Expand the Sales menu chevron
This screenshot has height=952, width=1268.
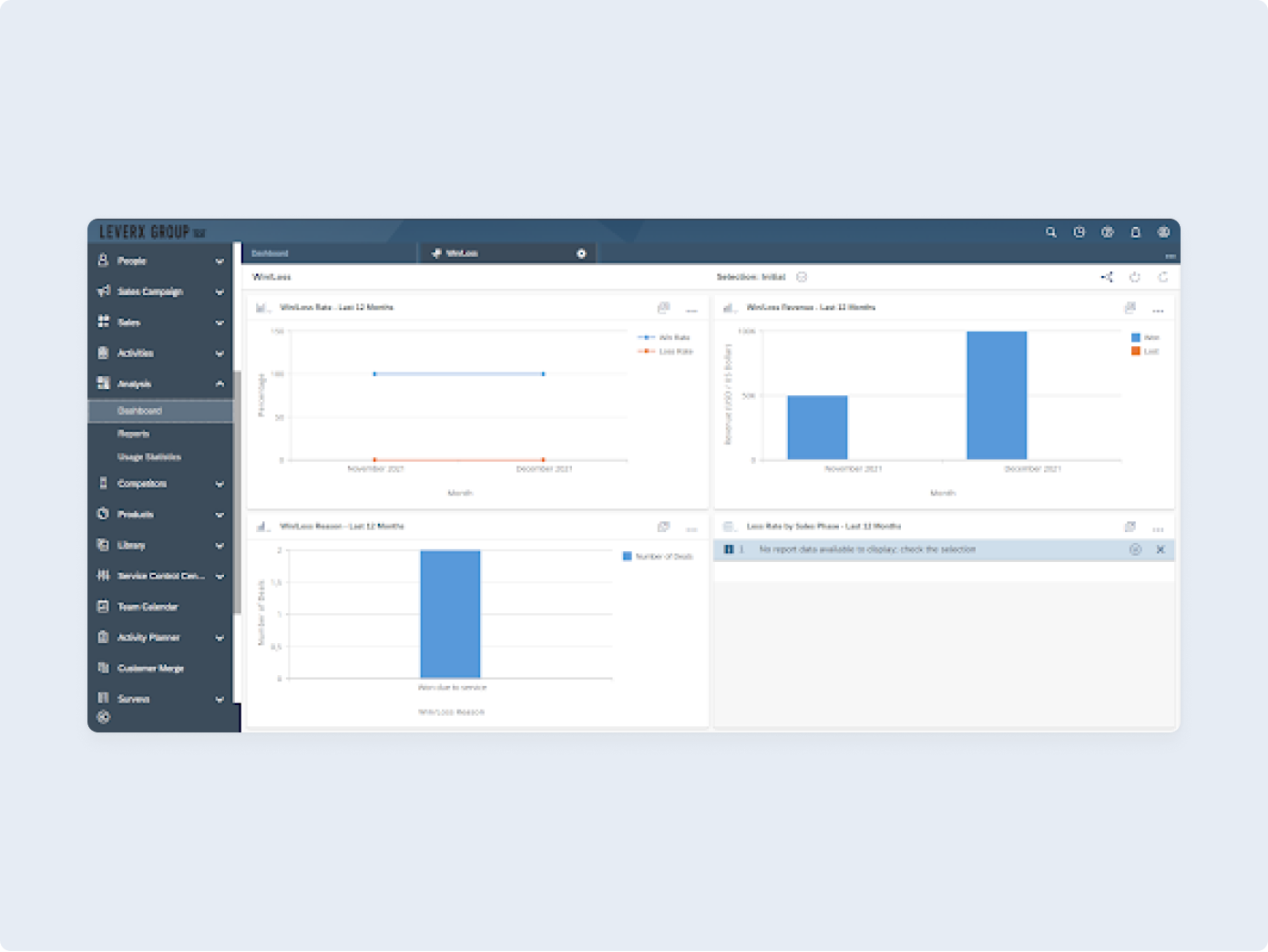pos(220,322)
